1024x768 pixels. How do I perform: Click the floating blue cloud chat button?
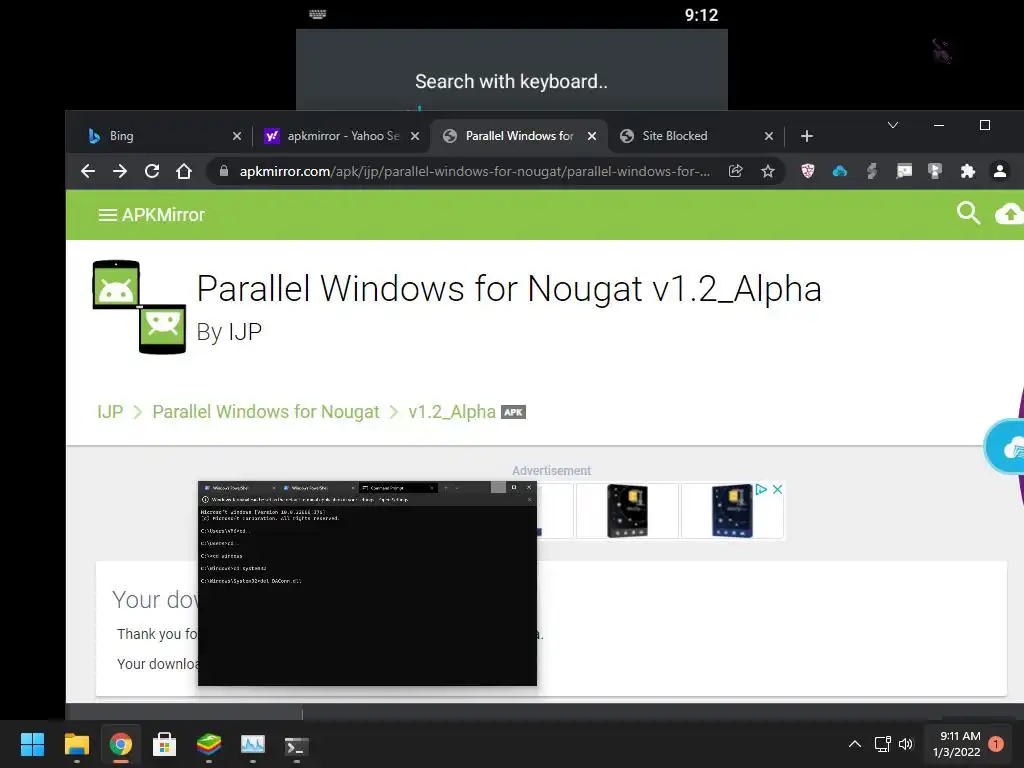coord(1006,447)
